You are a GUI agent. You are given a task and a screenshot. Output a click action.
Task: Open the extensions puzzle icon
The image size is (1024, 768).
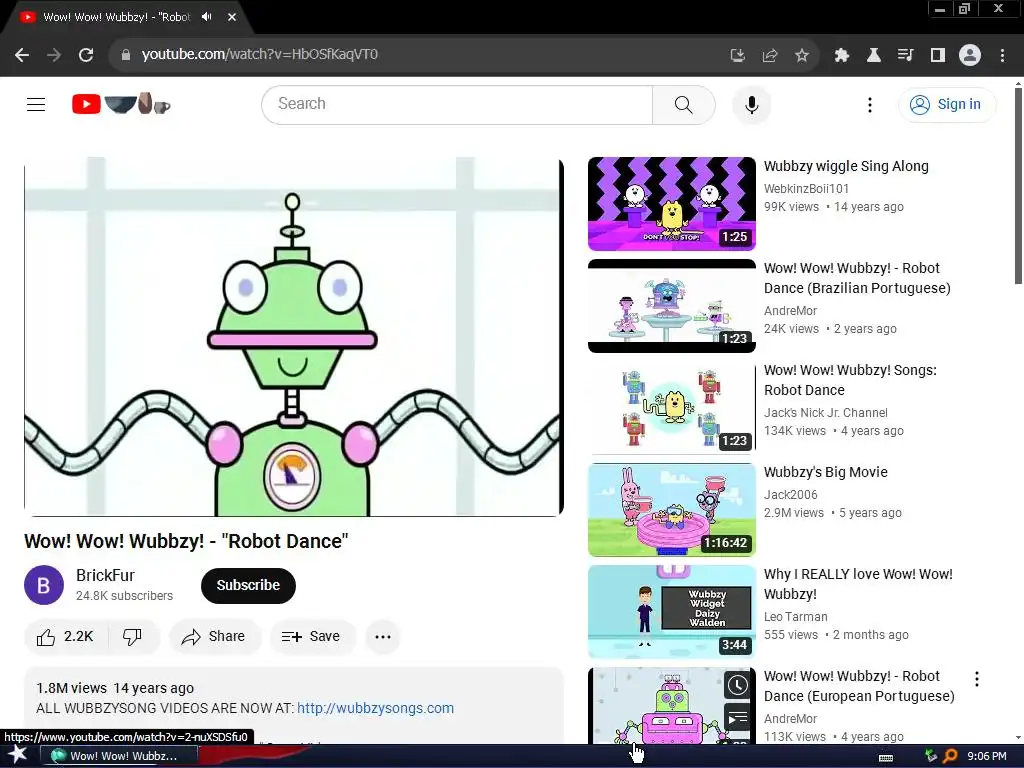click(x=842, y=55)
